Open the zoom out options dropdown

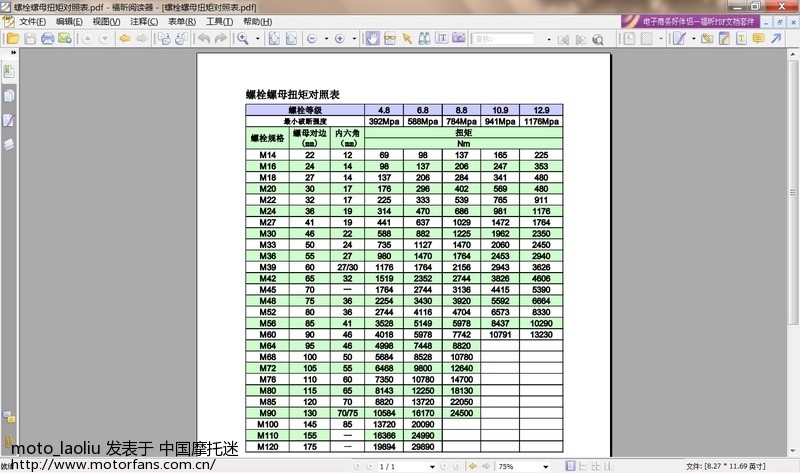point(326,39)
